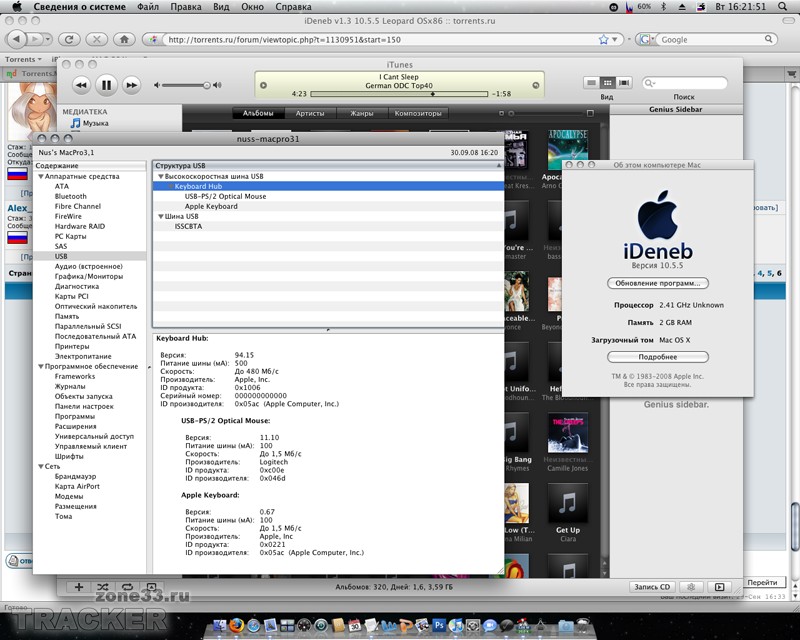This screenshot has height=640, width=800.
Task: Skip to previous track in iTunes
Action: (81, 85)
